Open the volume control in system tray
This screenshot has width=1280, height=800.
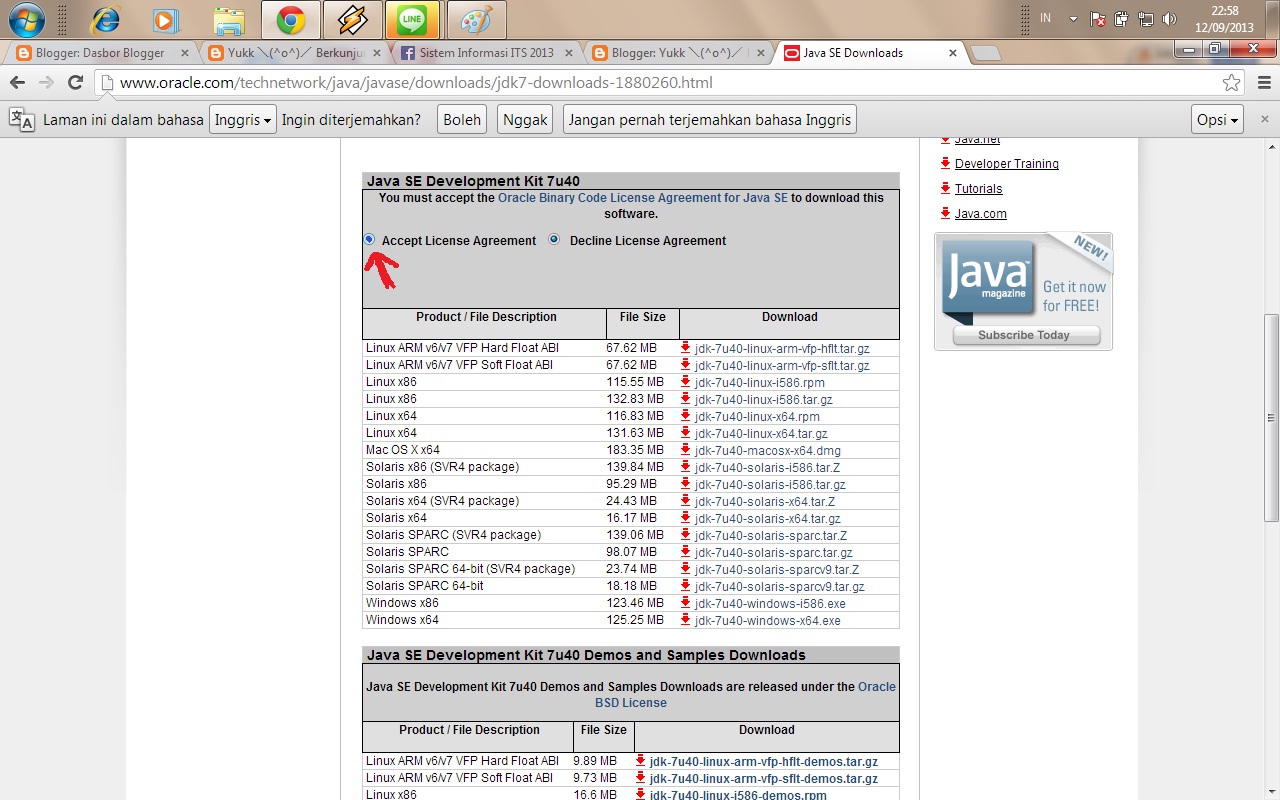pos(1169,17)
